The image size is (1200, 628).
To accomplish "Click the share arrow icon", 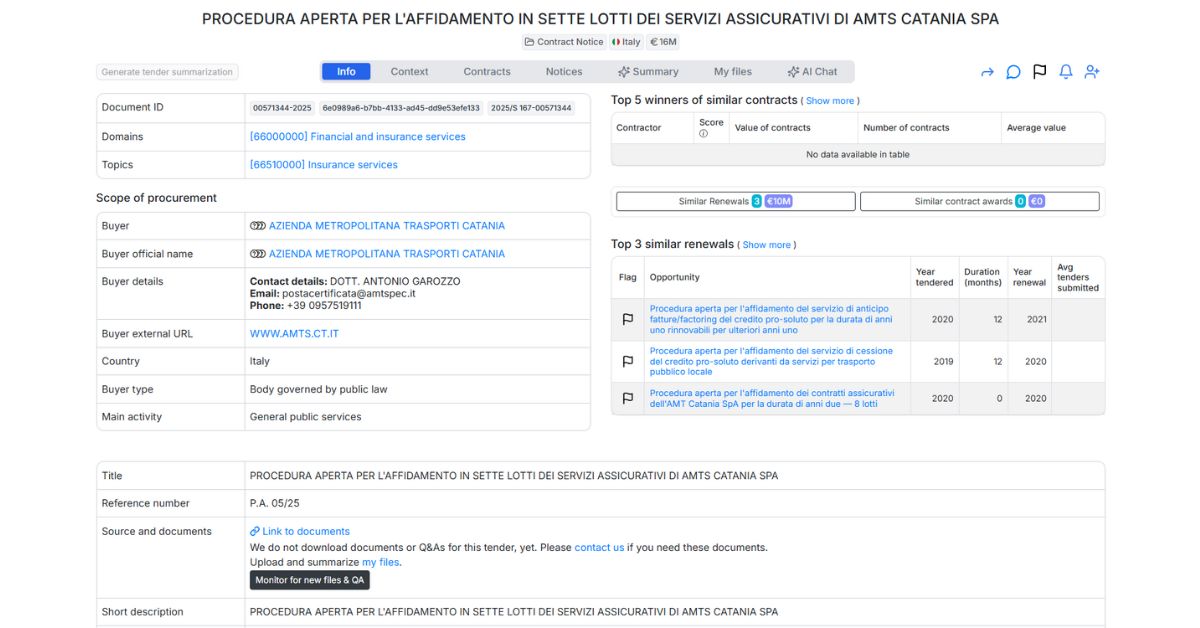I will click(x=987, y=72).
